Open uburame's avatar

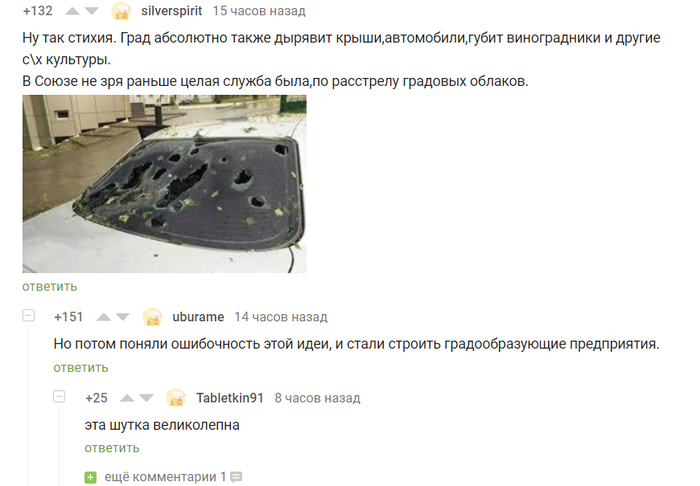pyautogui.click(x=152, y=317)
